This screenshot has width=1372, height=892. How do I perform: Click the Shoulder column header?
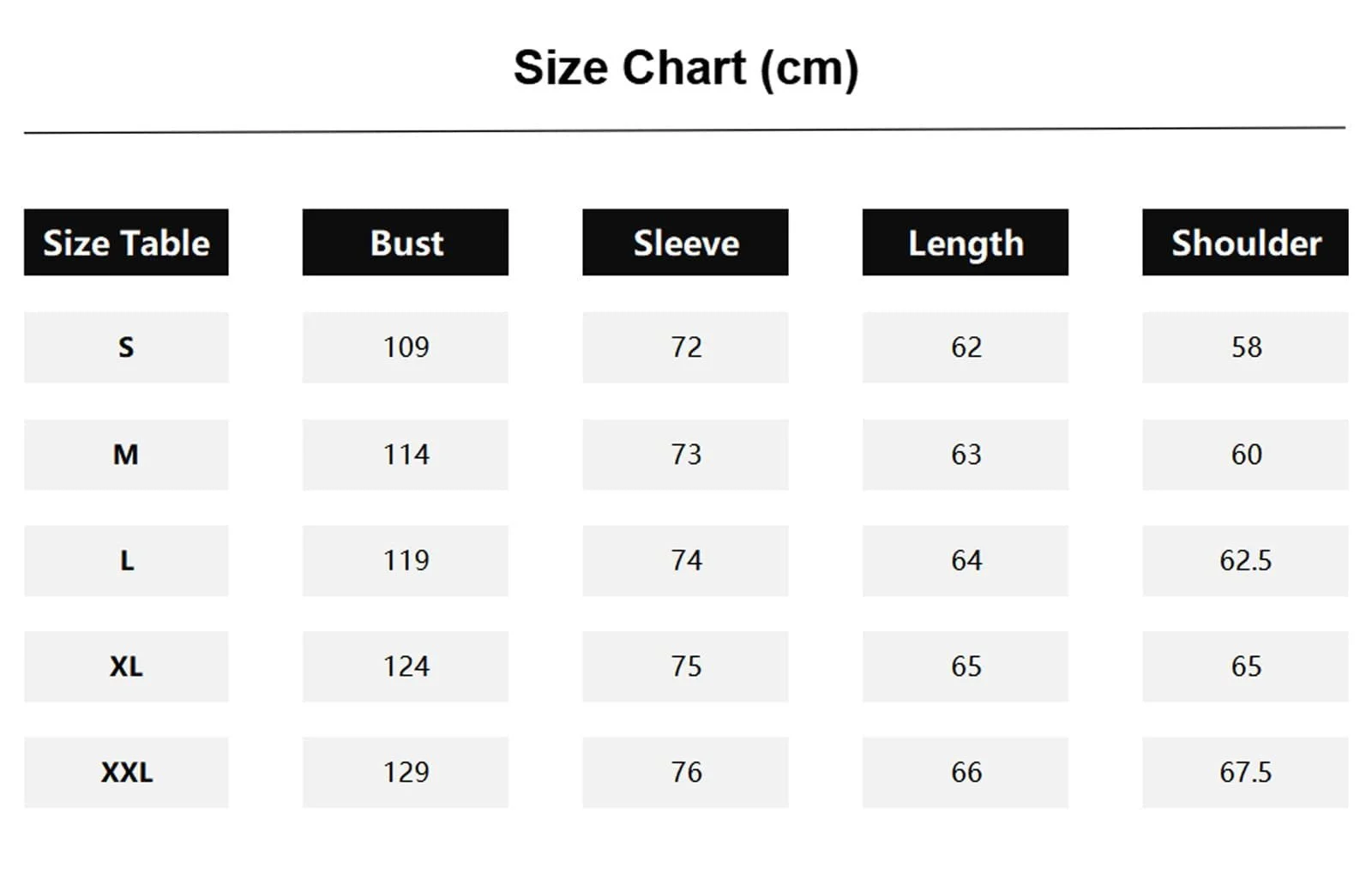pos(1245,243)
